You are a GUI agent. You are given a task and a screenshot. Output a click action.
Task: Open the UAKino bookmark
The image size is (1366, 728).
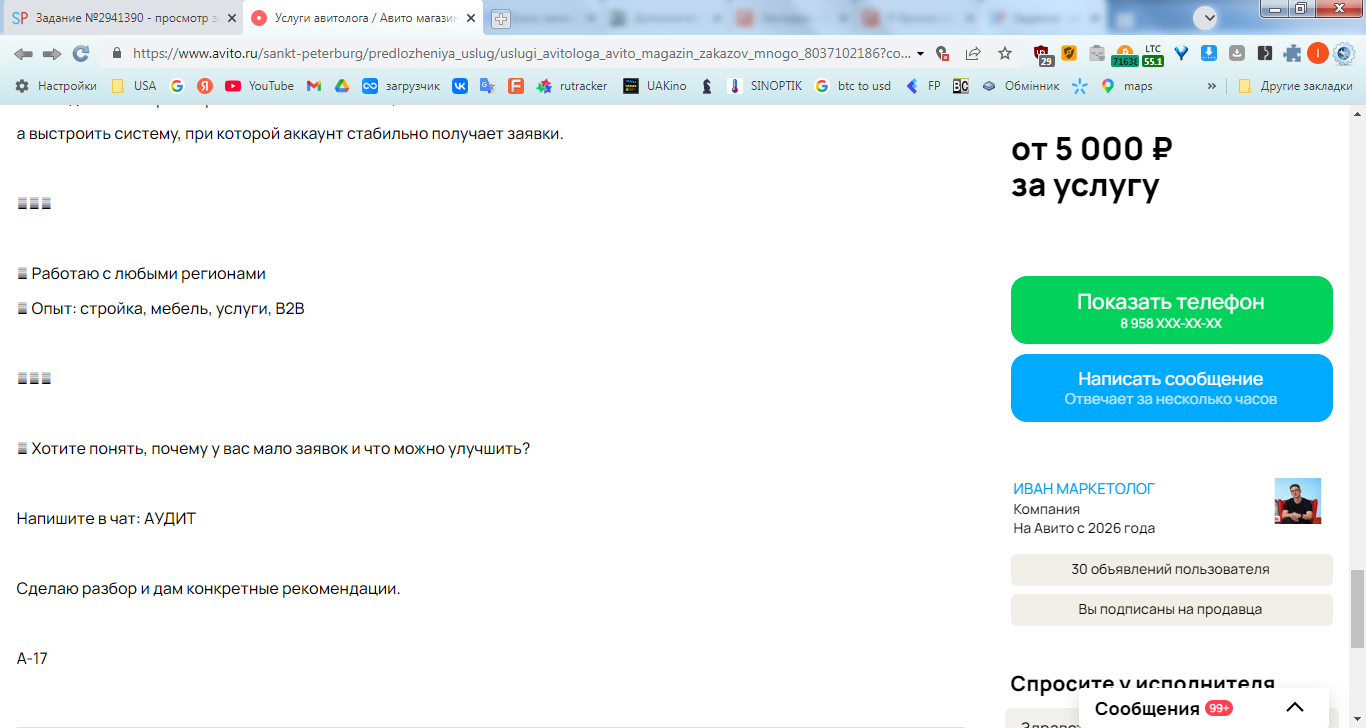[655, 86]
